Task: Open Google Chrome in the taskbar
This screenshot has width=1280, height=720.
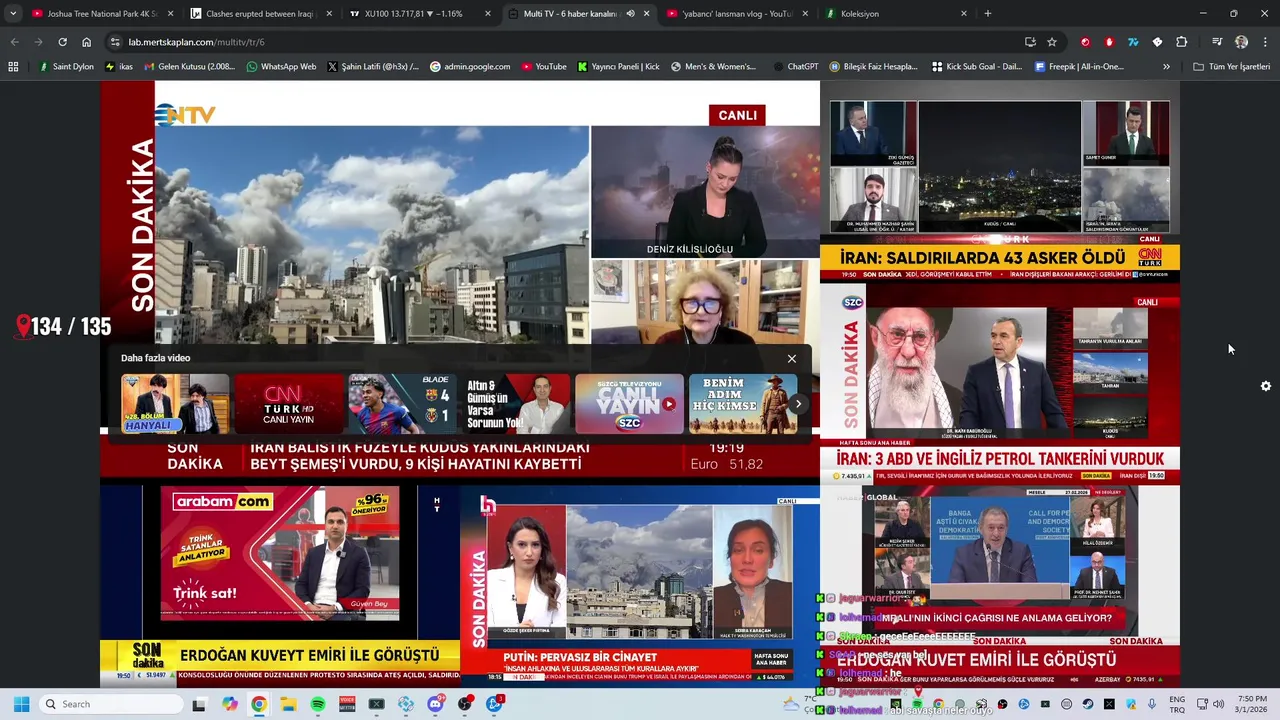Action: pos(259,704)
